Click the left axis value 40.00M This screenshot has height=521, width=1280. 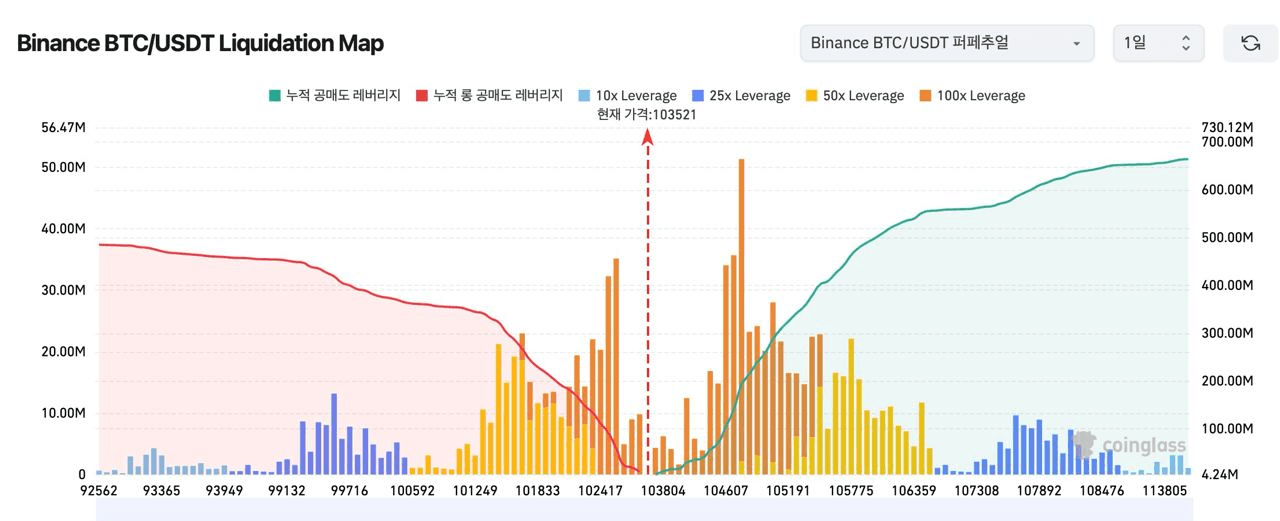tap(63, 228)
